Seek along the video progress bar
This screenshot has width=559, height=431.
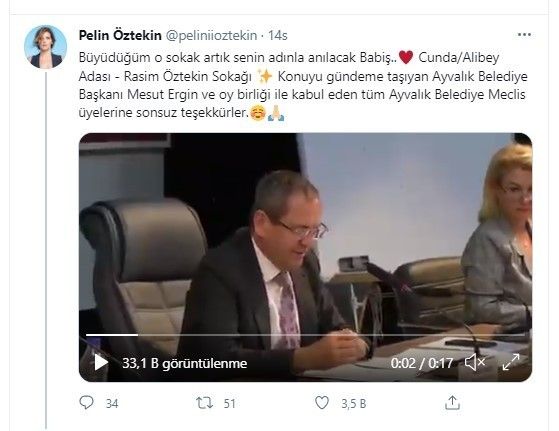point(305,335)
